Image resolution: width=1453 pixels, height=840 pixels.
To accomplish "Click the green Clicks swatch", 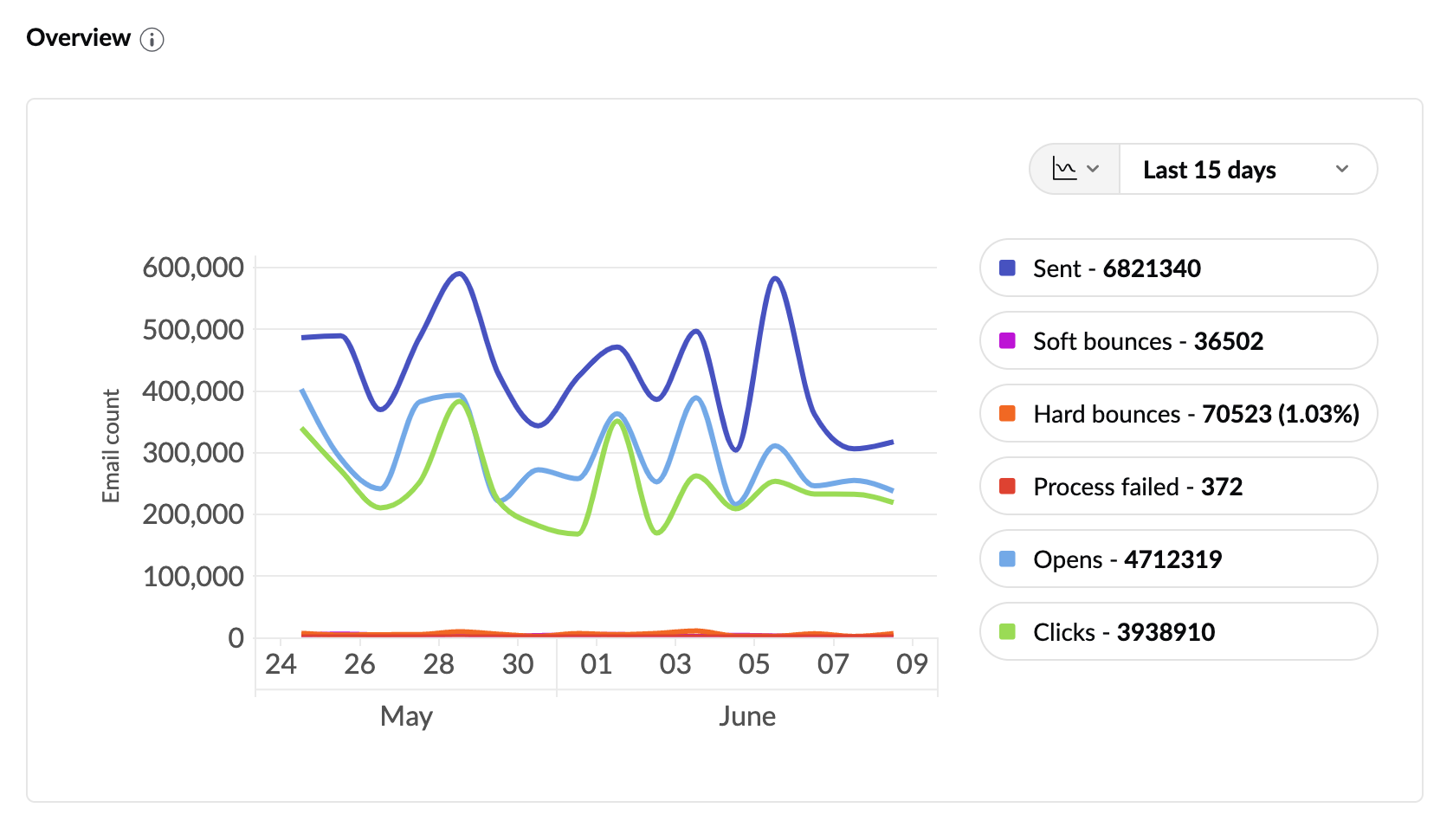I will click(x=1007, y=632).
